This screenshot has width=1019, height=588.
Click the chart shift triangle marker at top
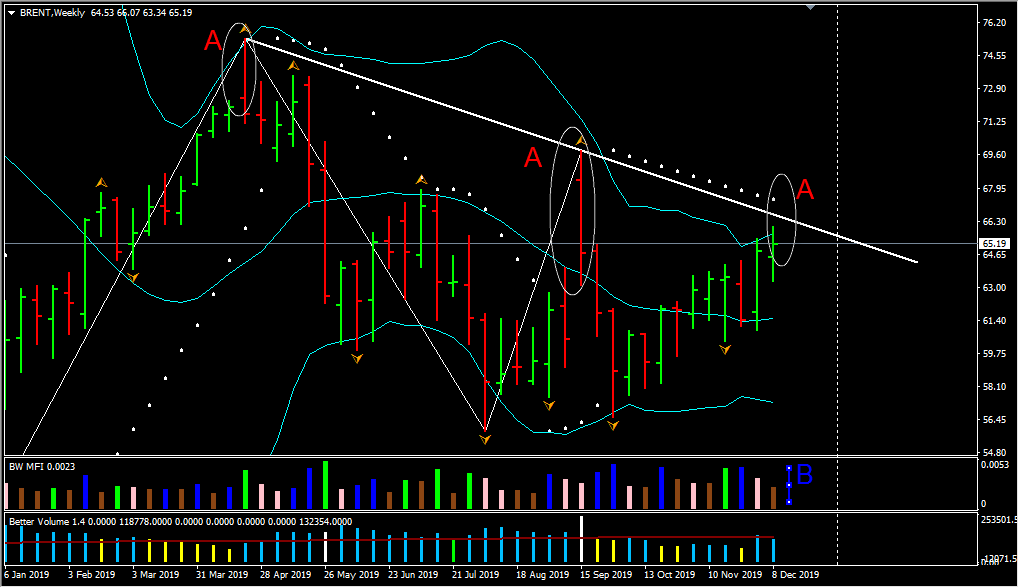[810, 7]
